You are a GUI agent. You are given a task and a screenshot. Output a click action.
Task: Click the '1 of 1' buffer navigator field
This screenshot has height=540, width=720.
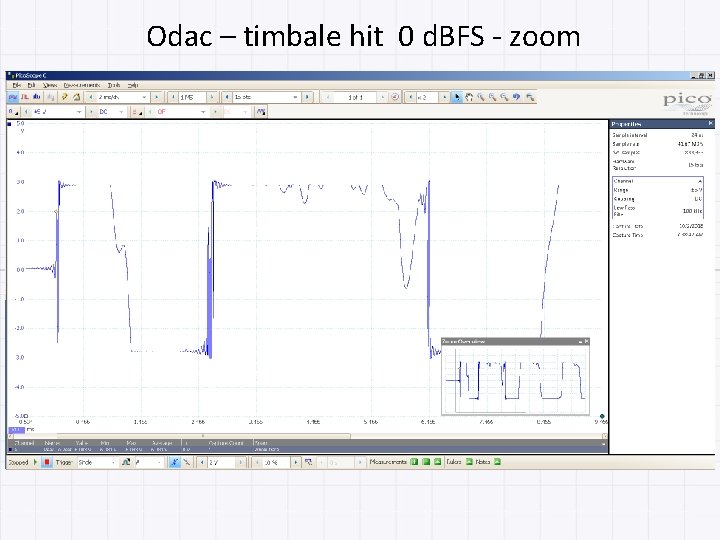tap(355, 97)
